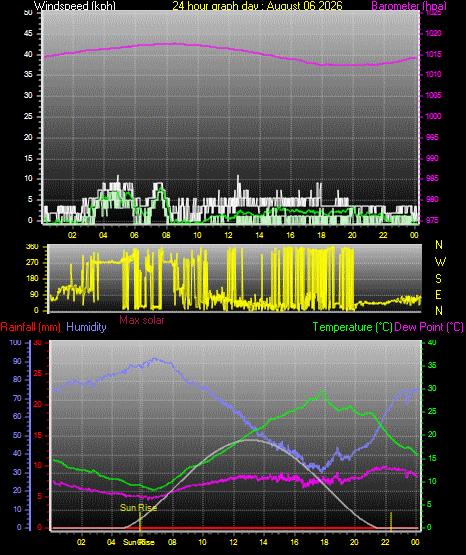Click the green 30 temperature axis value
Viewport: 466px width, 555px height.
point(432,388)
